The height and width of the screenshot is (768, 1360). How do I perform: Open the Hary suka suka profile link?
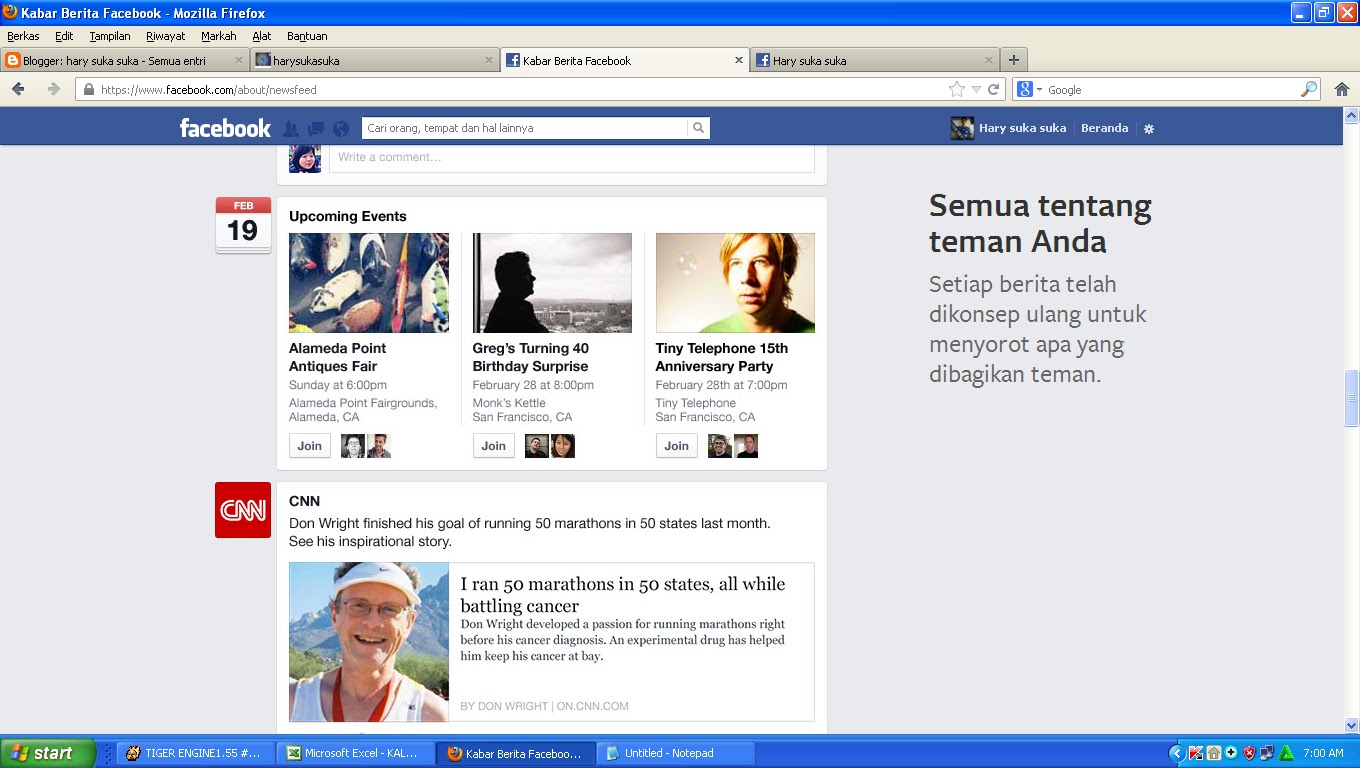[x=1022, y=128]
